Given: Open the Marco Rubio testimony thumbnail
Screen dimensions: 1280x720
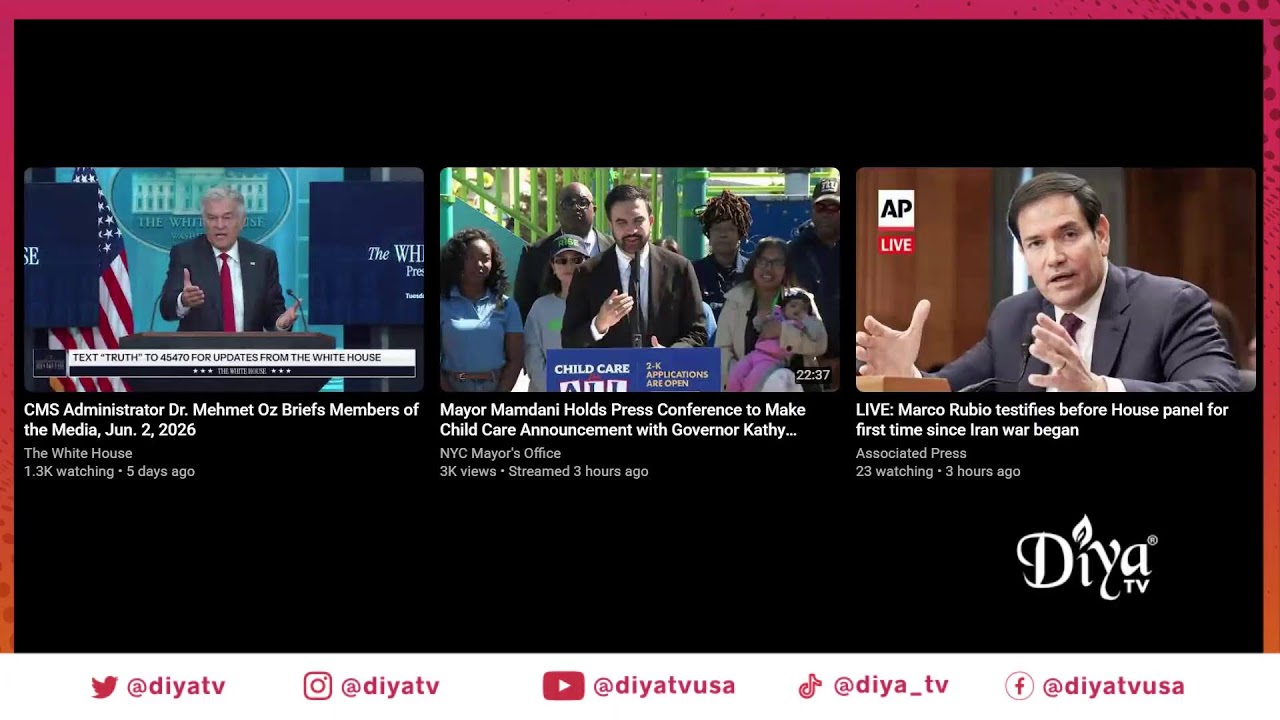Looking at the screenshot, I should pos(1056,279).
